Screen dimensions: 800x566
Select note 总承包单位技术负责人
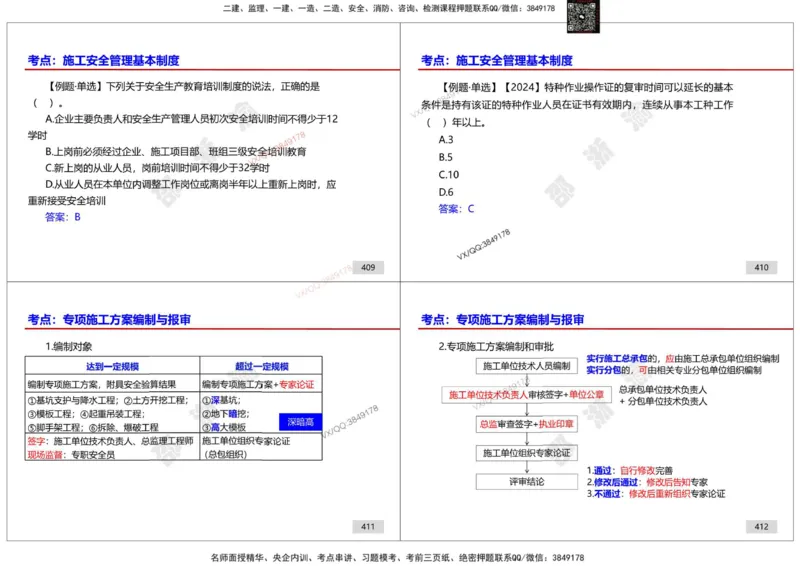pos(663,390)
